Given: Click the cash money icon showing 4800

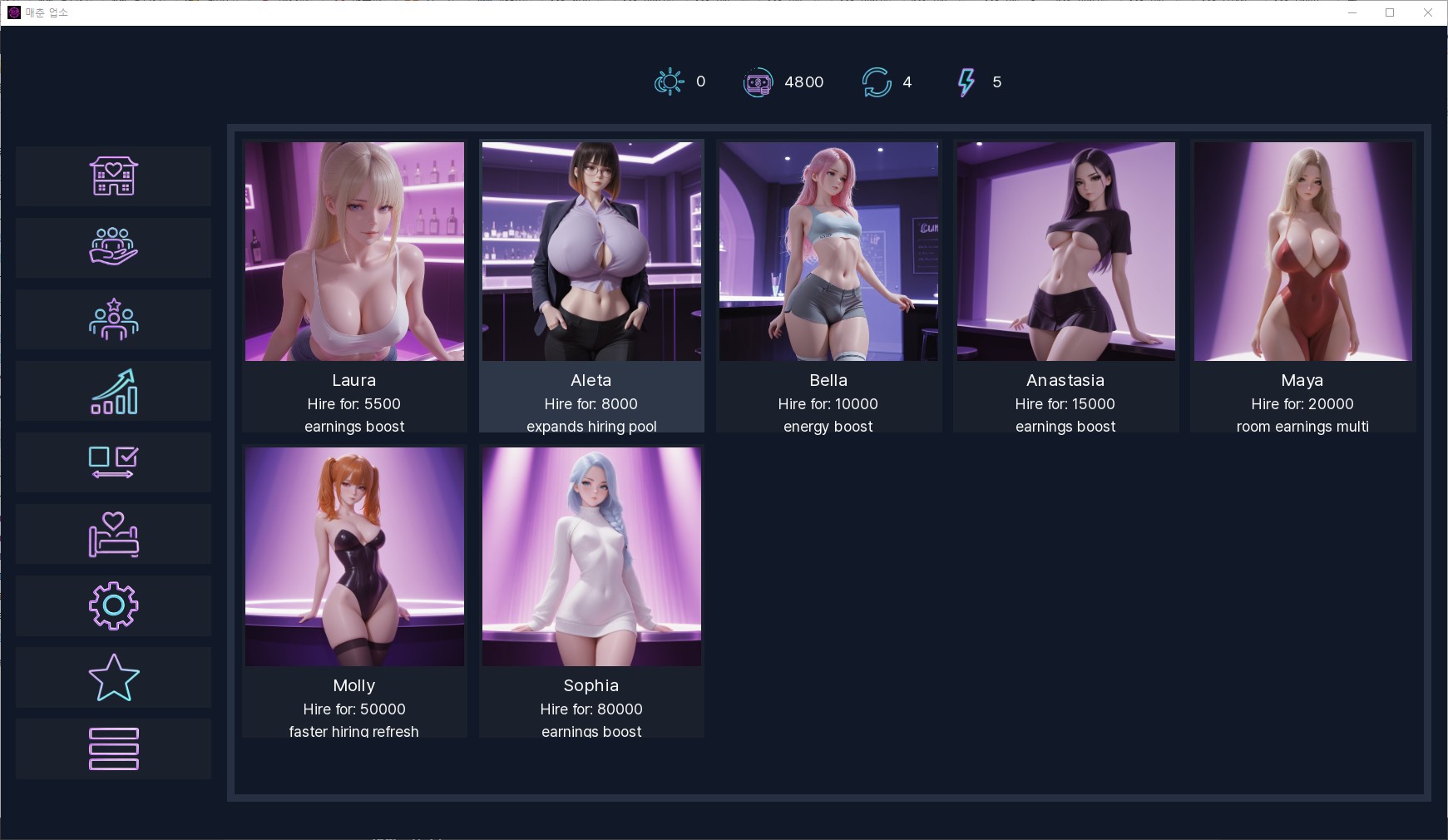Looking at the screenshot, I should (x=758, y=82).
